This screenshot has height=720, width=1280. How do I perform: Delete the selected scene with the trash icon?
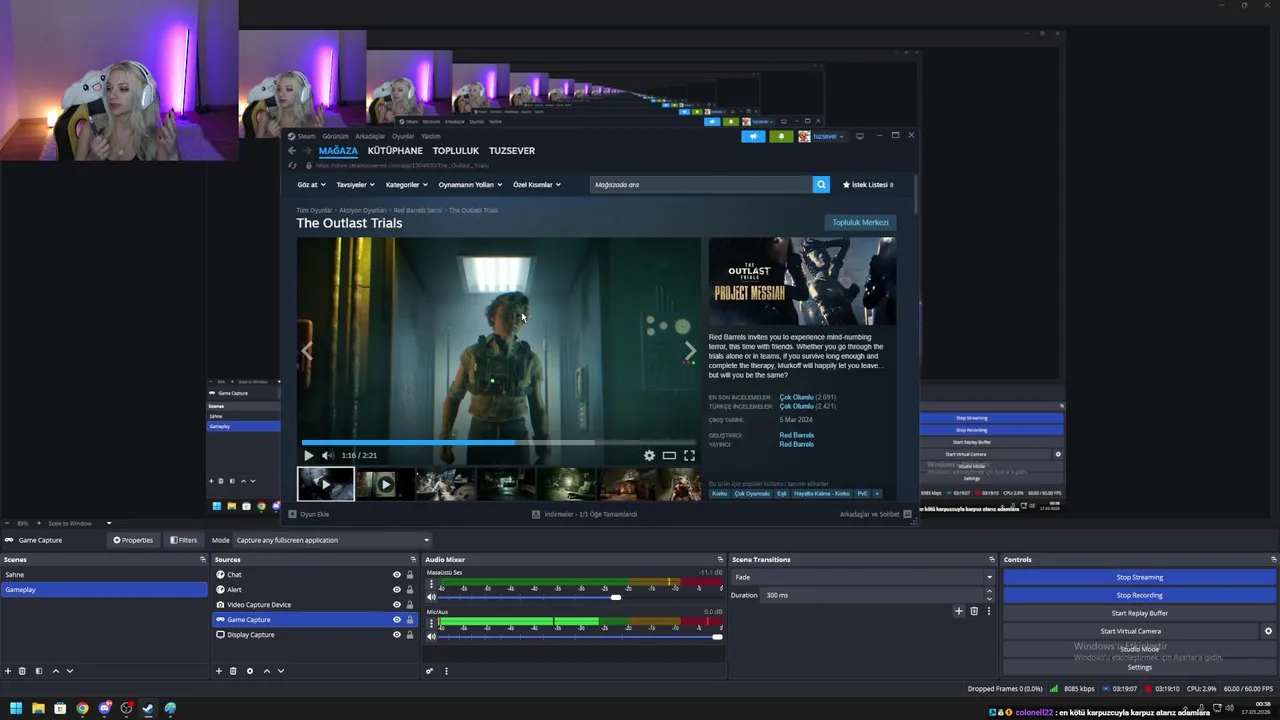22,671
